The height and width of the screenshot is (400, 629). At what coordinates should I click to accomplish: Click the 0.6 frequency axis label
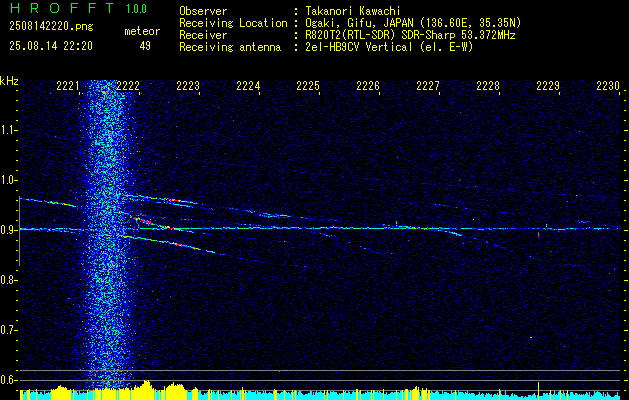[8, 380]
